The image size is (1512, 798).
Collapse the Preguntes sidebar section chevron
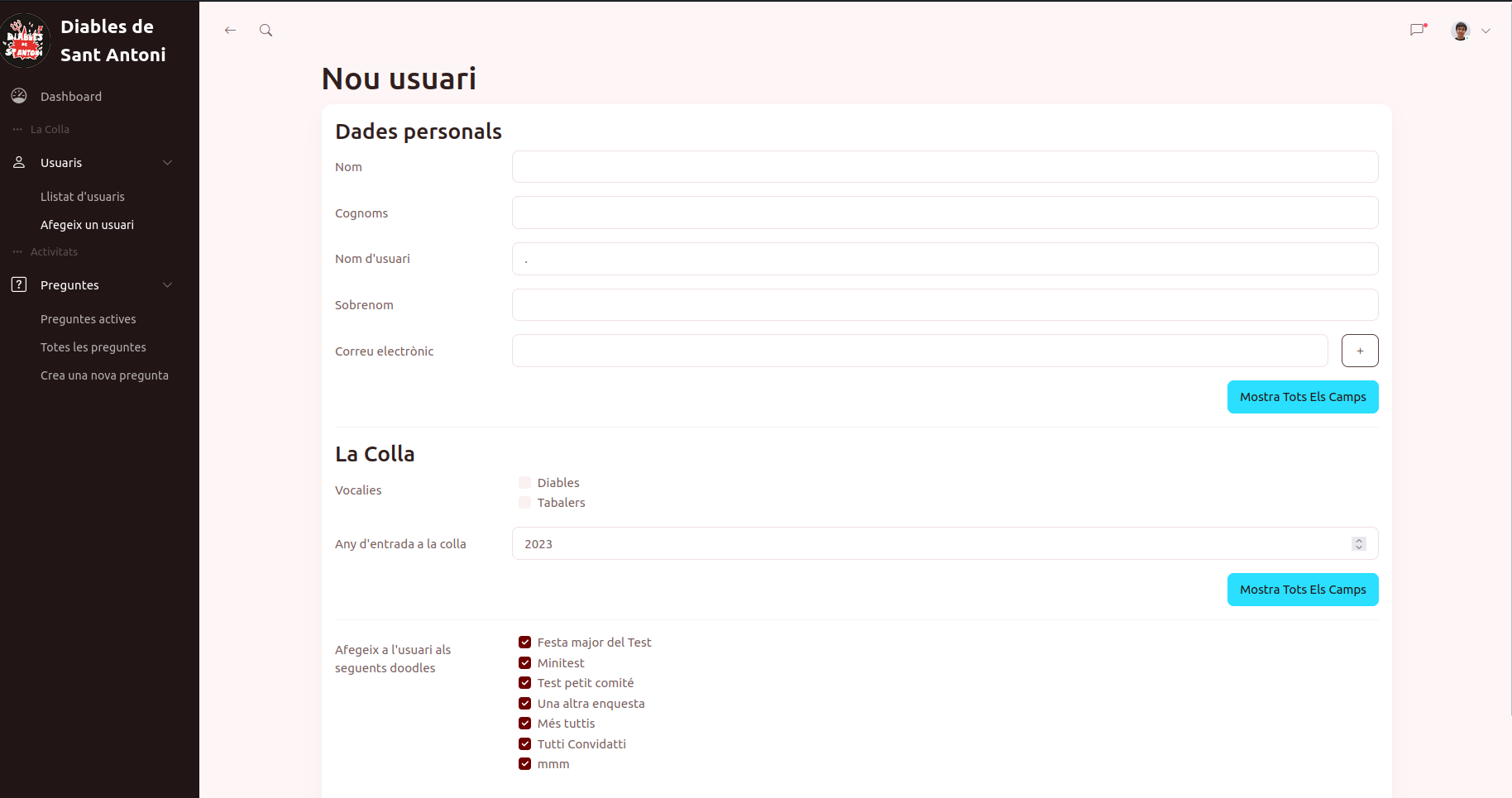point(168,285)
